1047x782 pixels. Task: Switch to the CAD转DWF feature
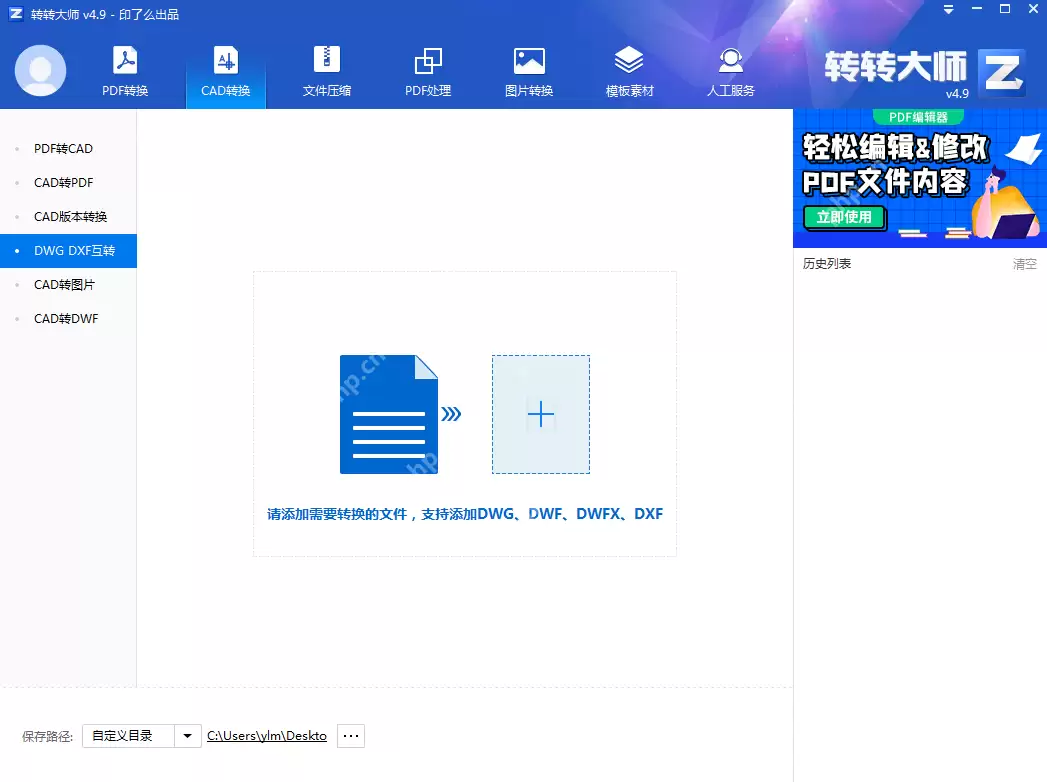click(62, 318)
